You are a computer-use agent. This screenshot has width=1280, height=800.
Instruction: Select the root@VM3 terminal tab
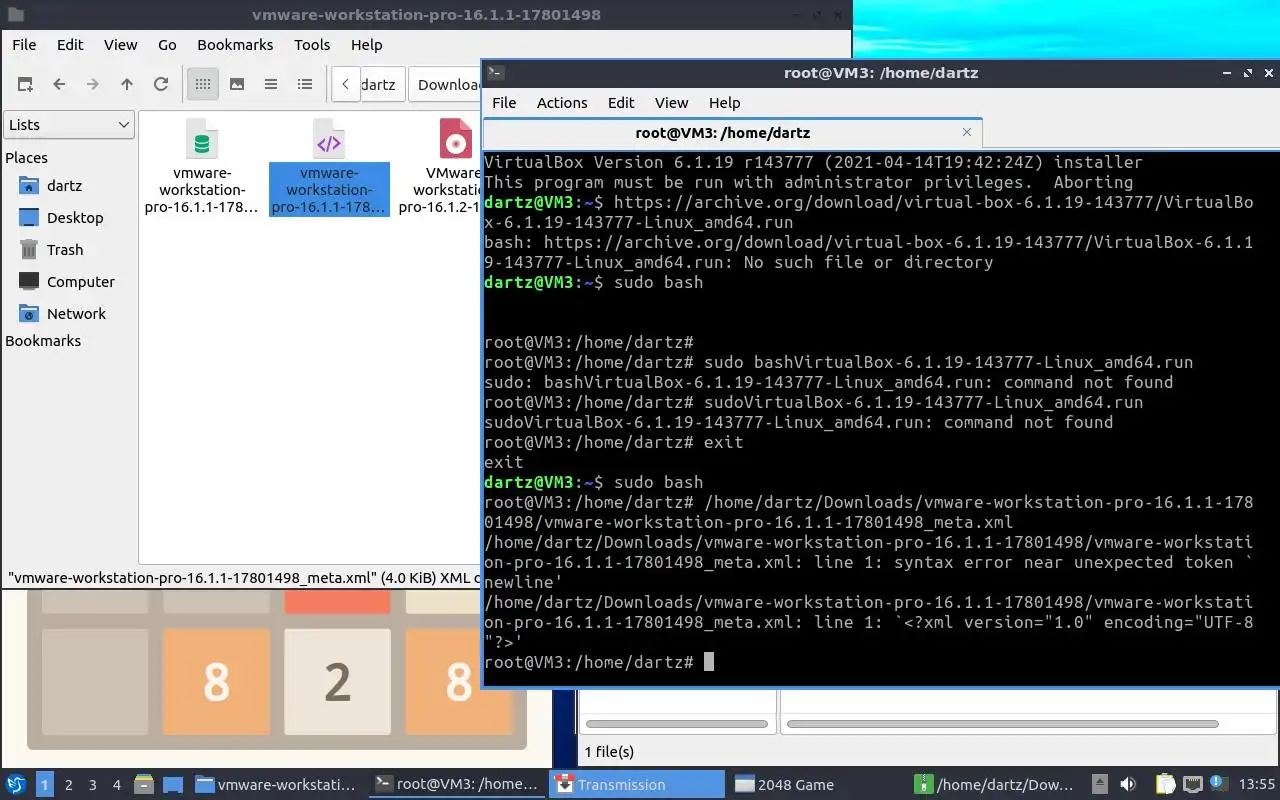(x=722, y=133)
